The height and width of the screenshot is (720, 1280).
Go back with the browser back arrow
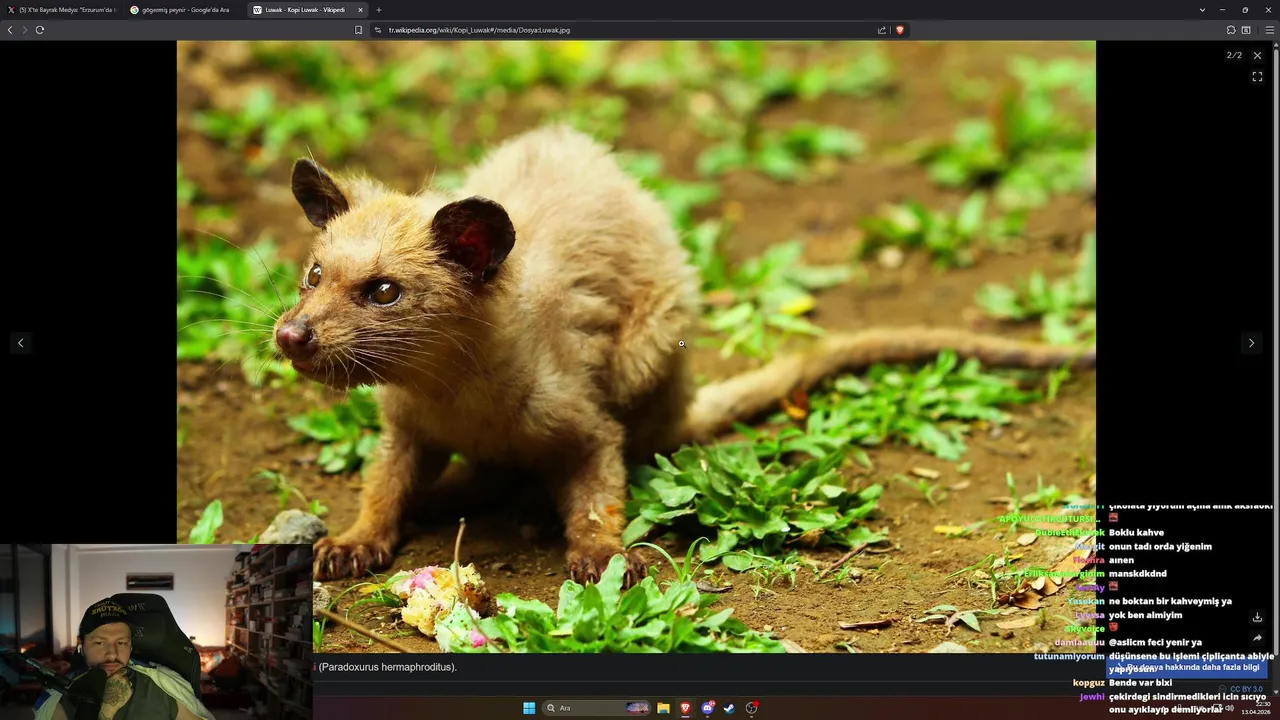pyautogui.click(x=10, y=30)
